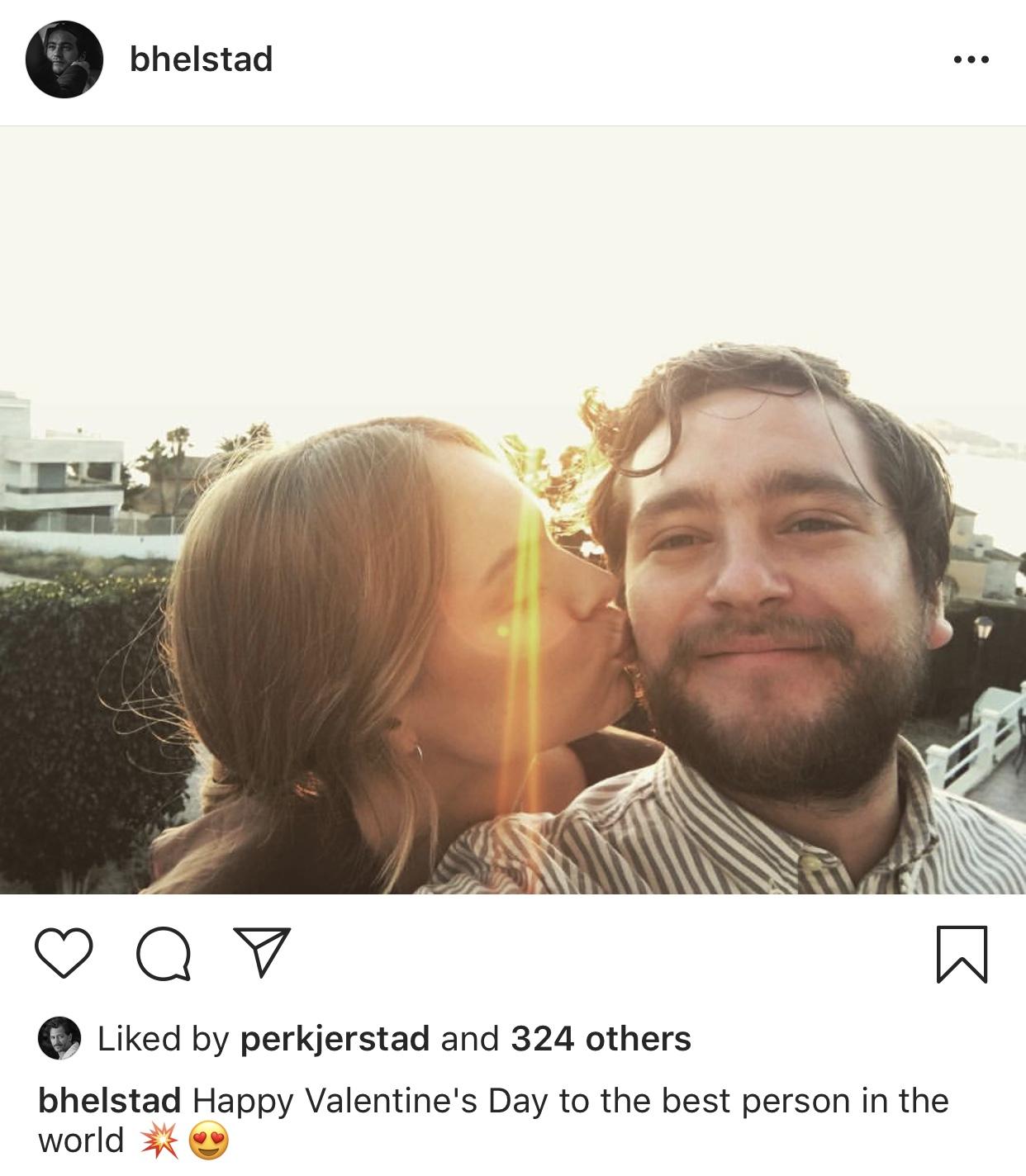The height and width of the screenshot is (1176, 1026).
Task: Share the post using the paper plane icon
Action: 262,952
